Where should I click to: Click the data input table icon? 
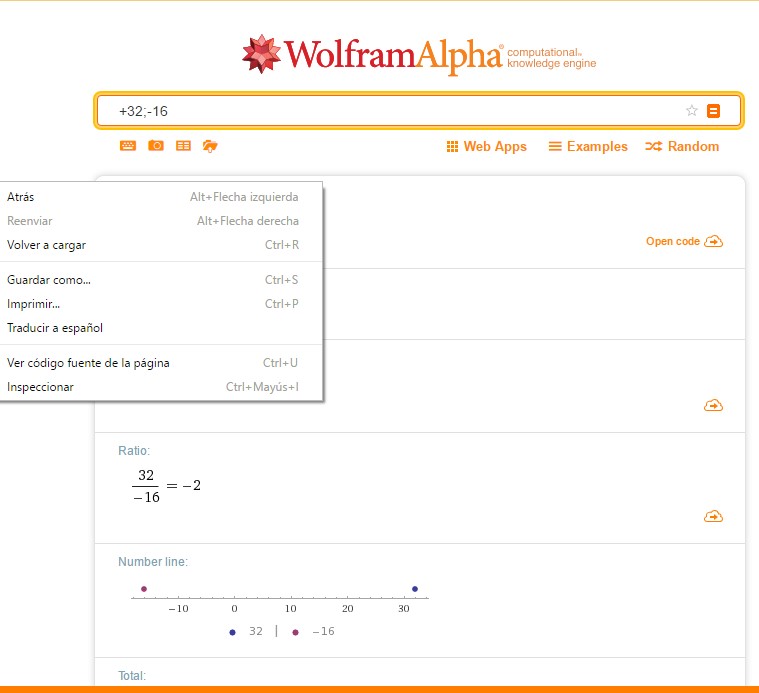pos(183,146)
